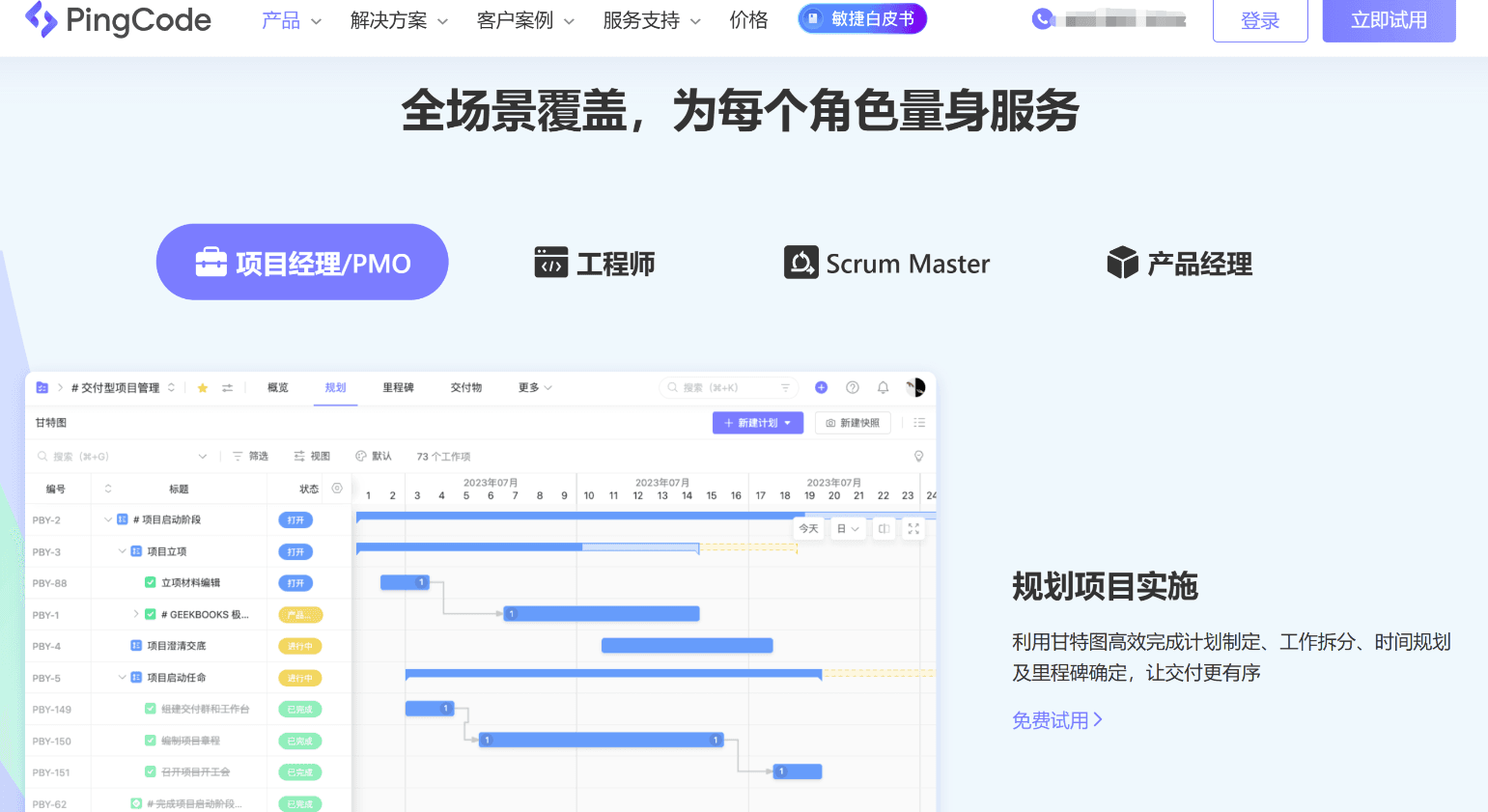The image size is (1488, 812).
Task: Collapse the 项目启动阶段 row
Action: (108, 519)
